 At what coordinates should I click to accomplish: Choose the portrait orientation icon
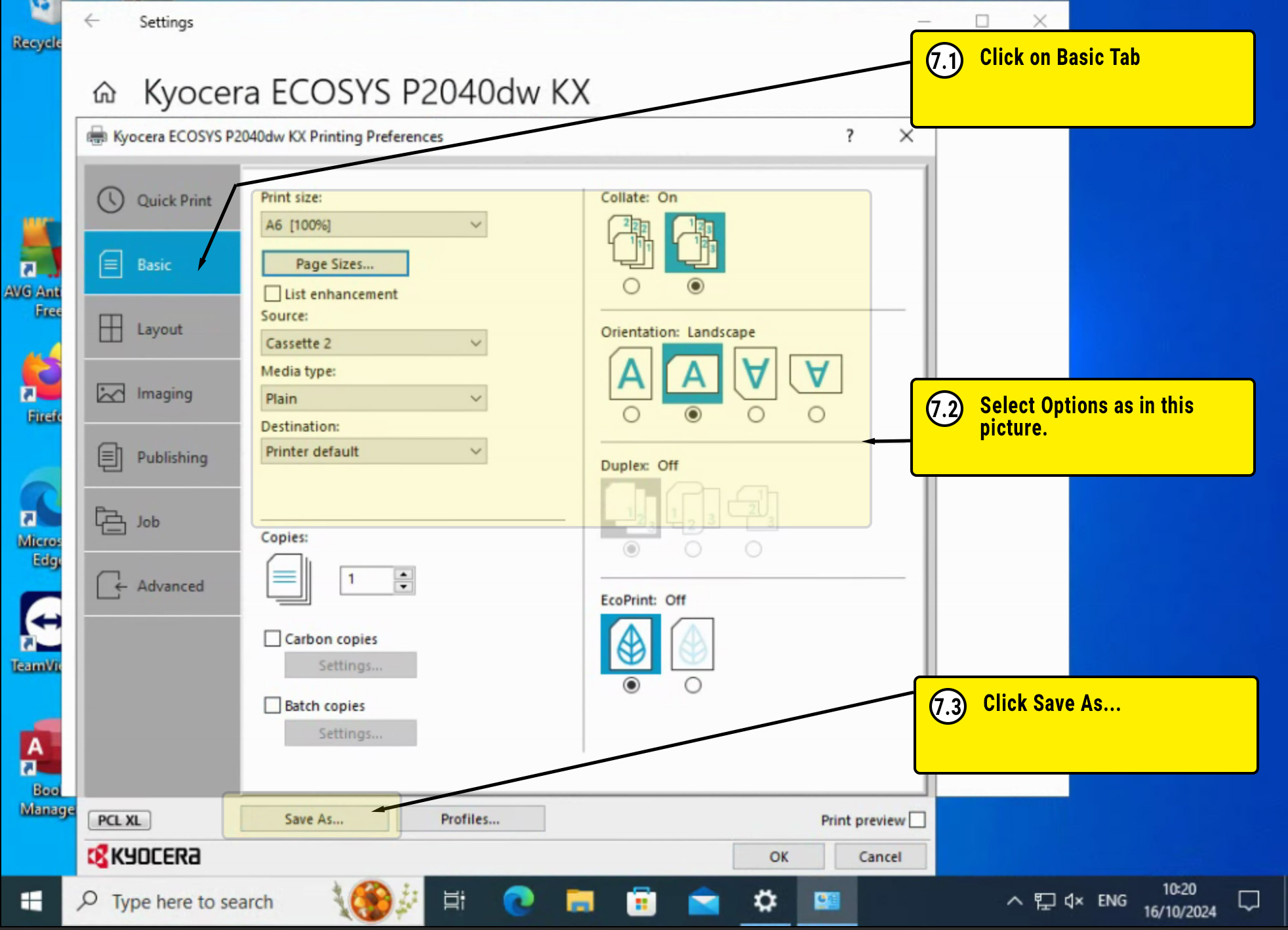tap(631, 374)
